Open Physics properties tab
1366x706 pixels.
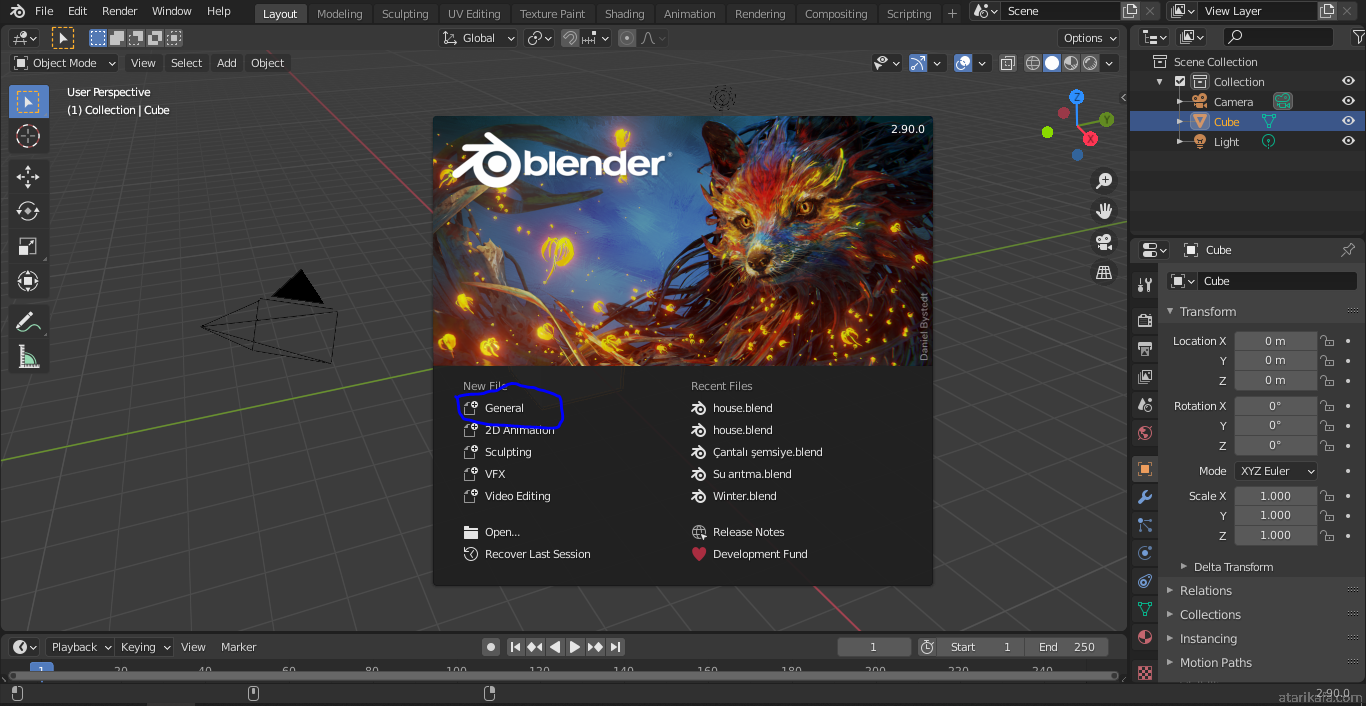point(1145,553)
